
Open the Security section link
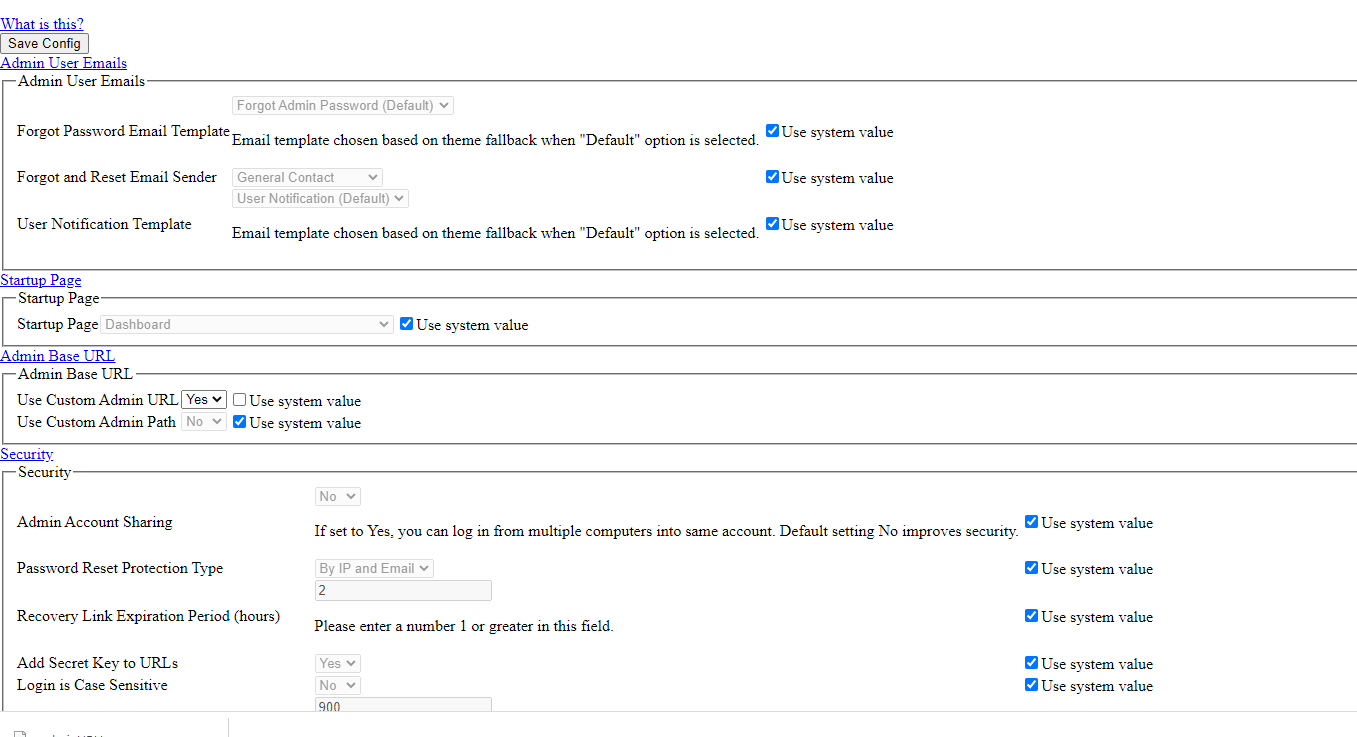(x=26, y=453)
